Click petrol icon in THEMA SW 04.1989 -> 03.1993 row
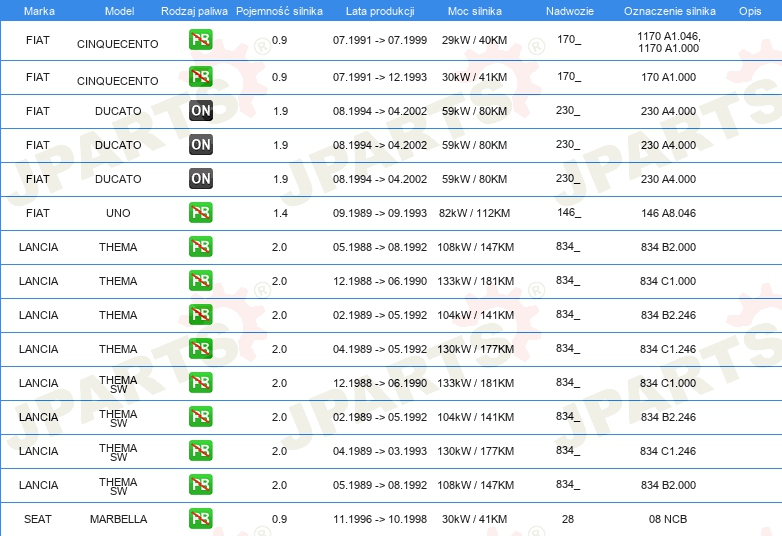The height and width of the screenshot is (536, 782). (200, 451)
